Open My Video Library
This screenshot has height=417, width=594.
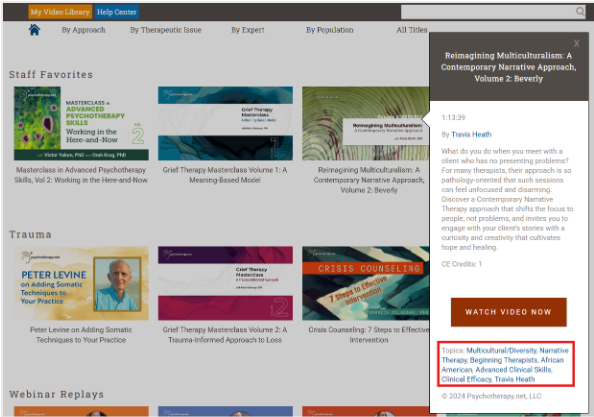click(60, 12)
